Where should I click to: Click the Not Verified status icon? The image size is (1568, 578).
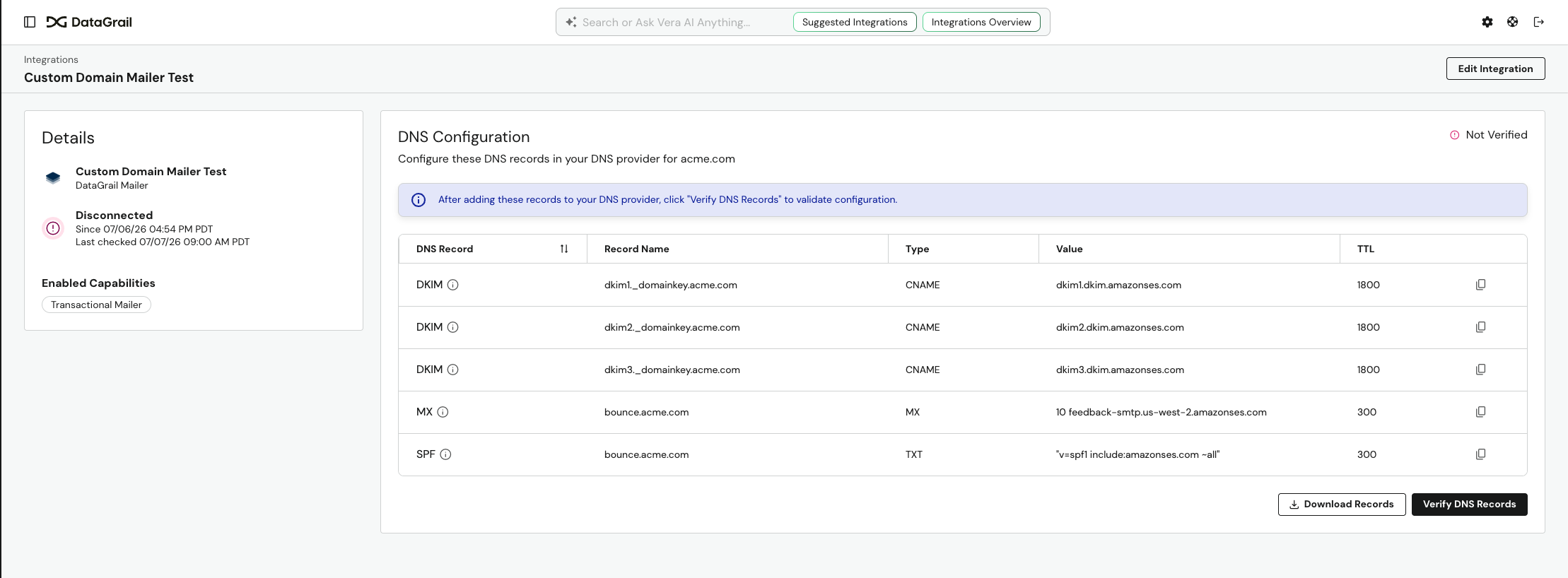(1455, 135)
